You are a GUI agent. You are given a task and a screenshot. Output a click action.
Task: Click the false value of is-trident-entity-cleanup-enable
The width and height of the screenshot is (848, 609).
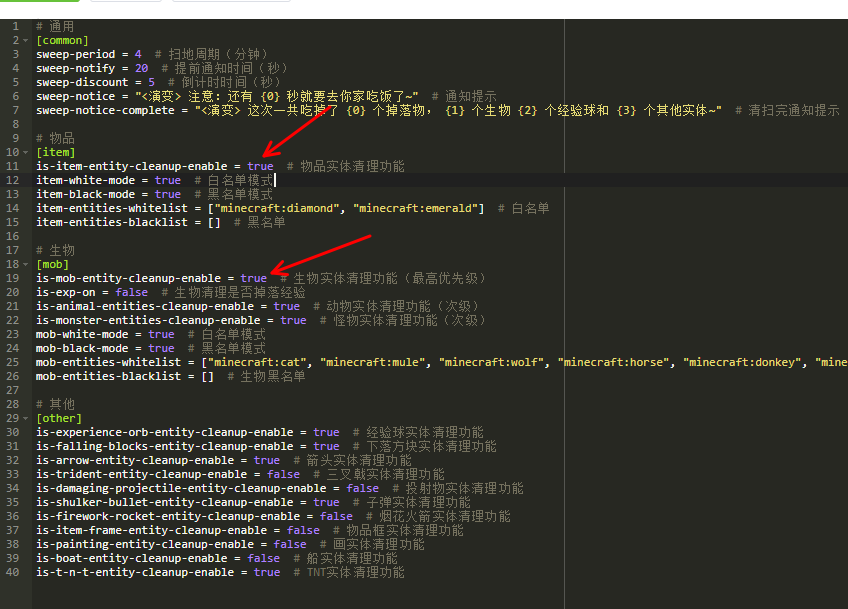pos(283,474)
